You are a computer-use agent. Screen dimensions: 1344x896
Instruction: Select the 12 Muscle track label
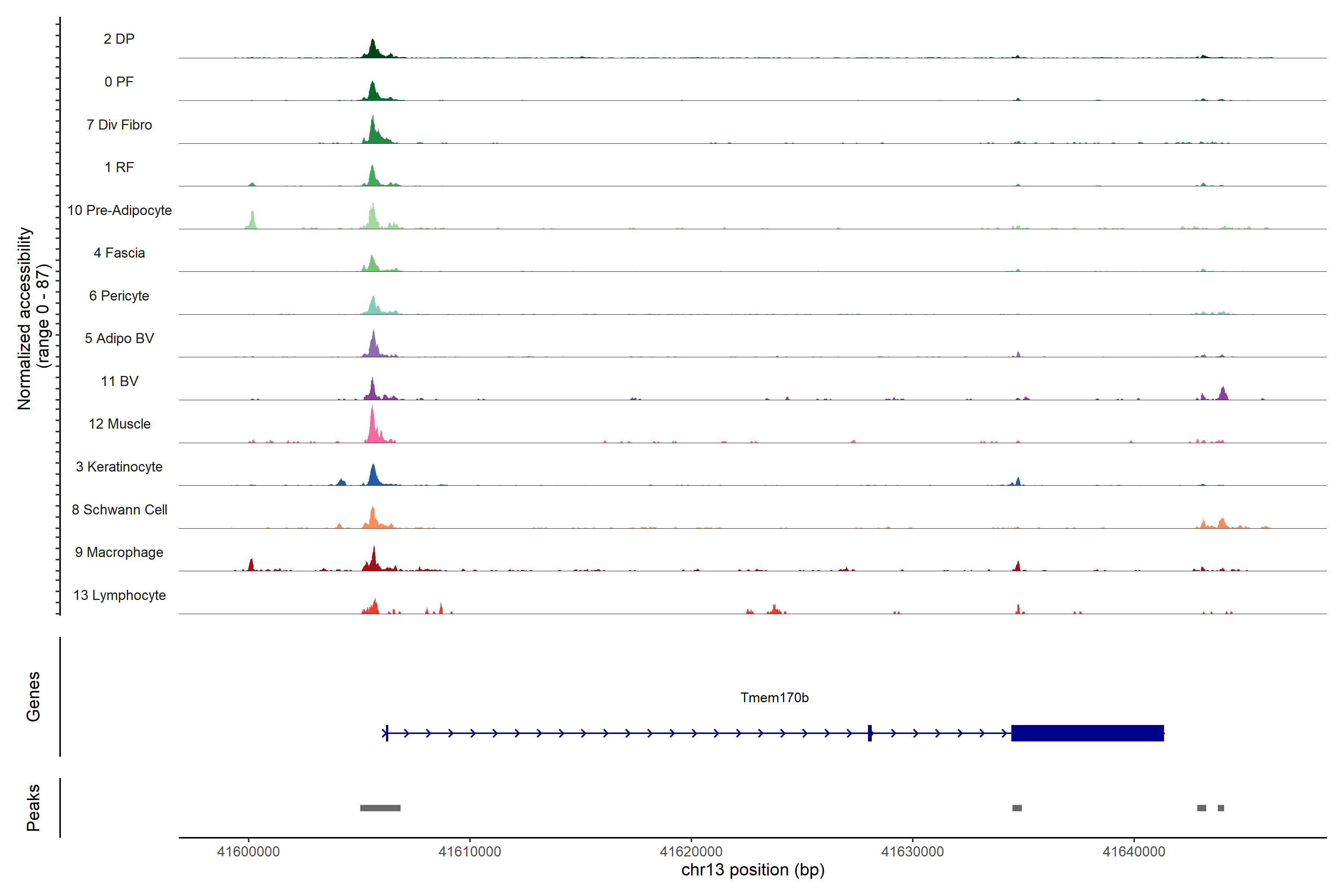click(x=119, y=424)
